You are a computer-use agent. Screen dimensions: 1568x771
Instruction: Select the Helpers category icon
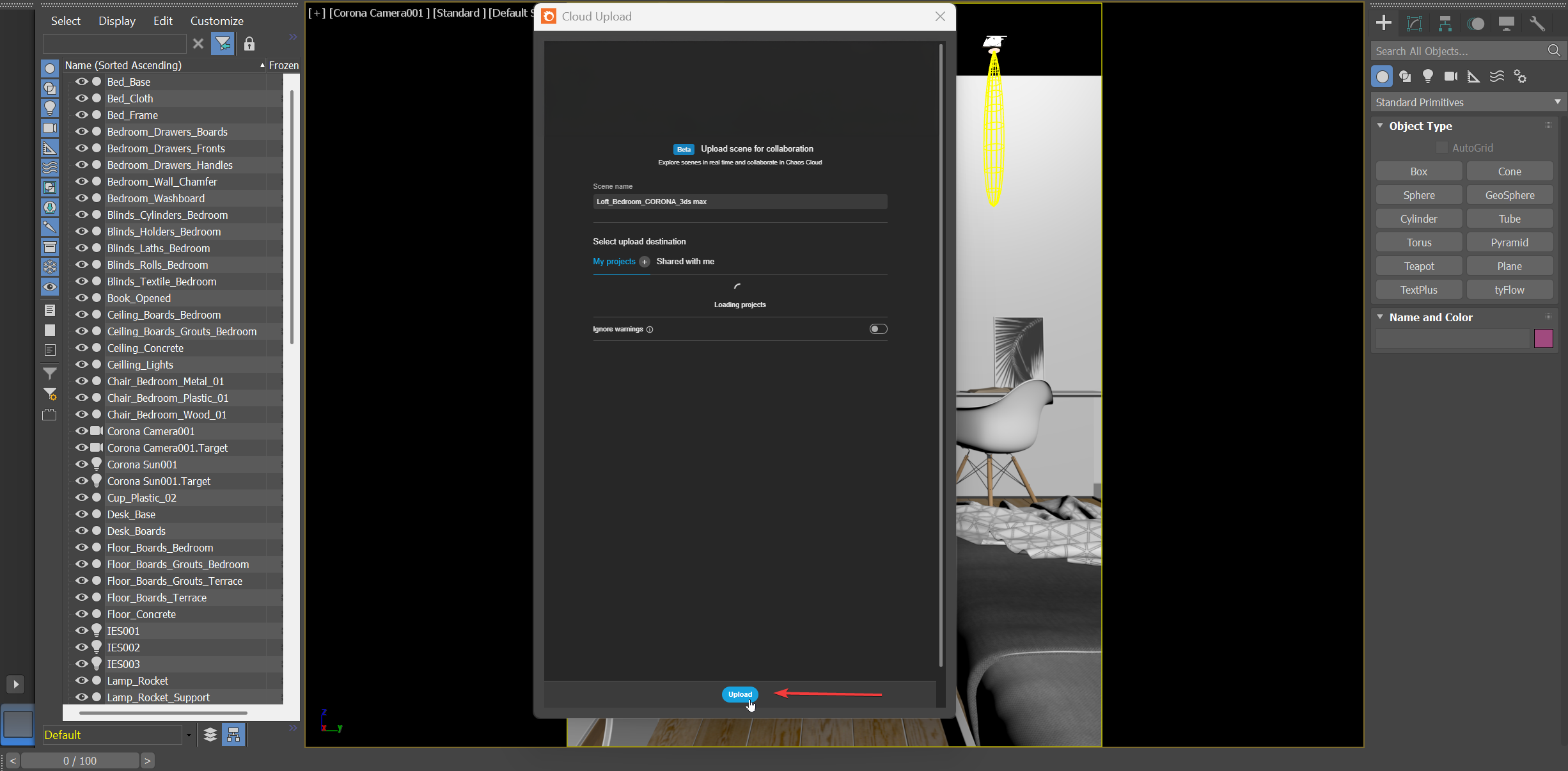click(x=1474, y=77)
